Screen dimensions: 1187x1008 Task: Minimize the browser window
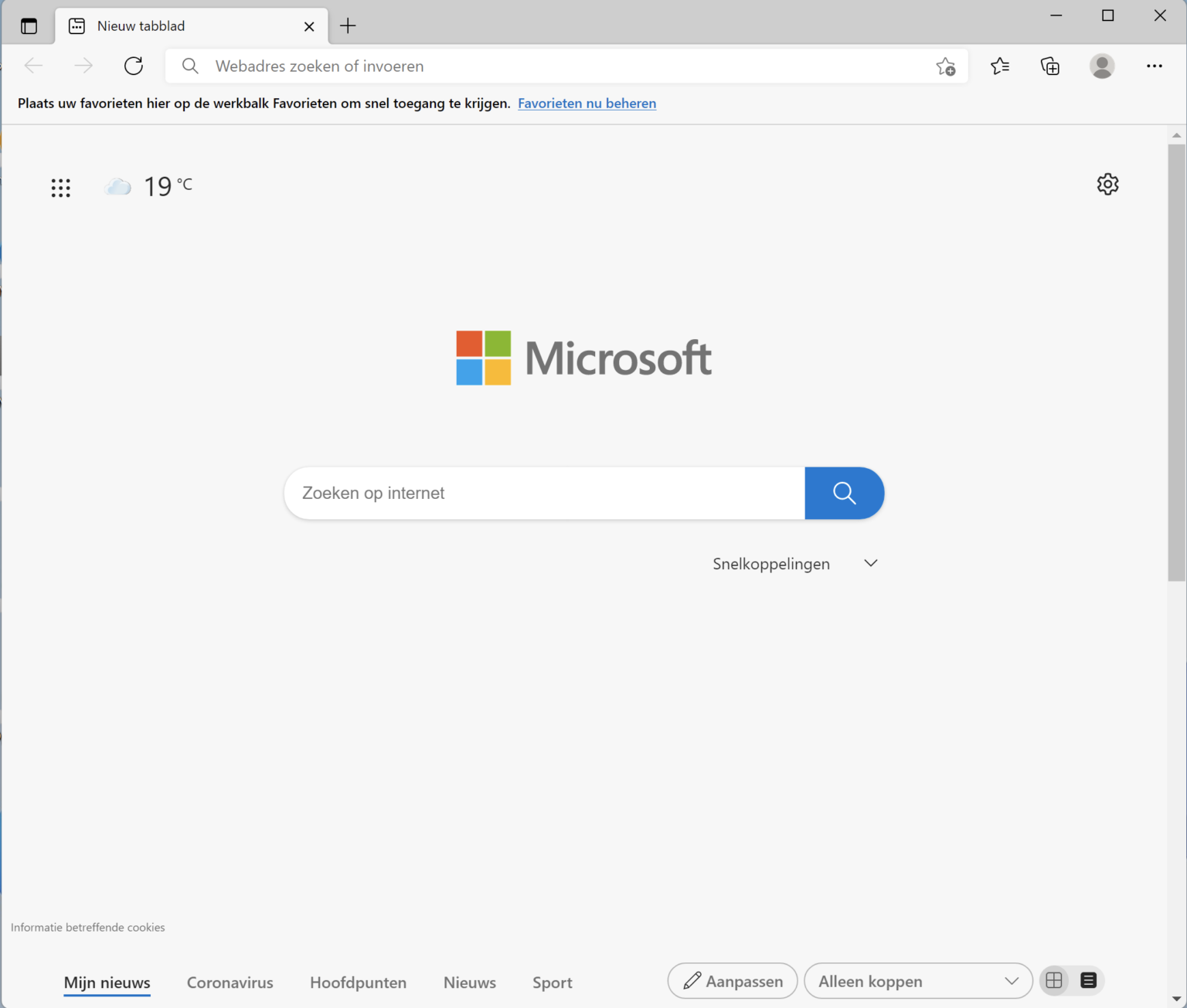pos(1056,15)
